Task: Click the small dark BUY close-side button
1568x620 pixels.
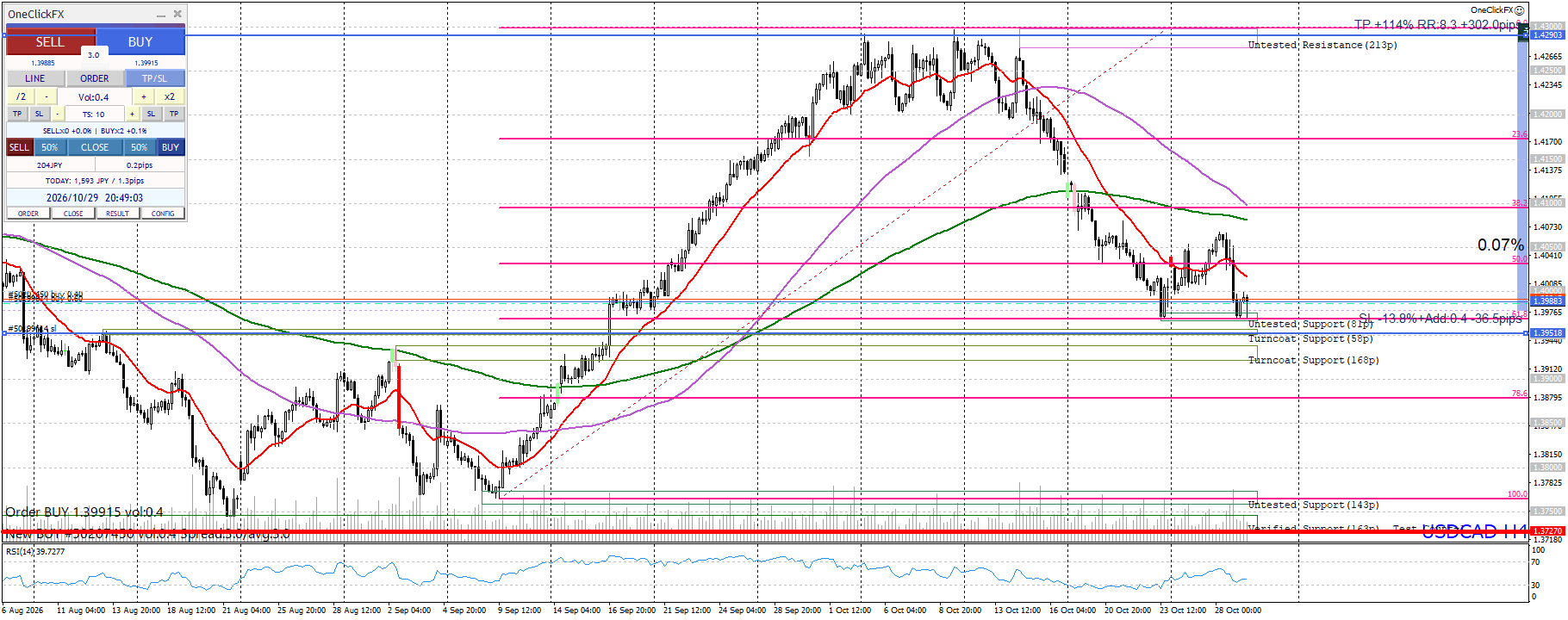Action: coord(171,147)
